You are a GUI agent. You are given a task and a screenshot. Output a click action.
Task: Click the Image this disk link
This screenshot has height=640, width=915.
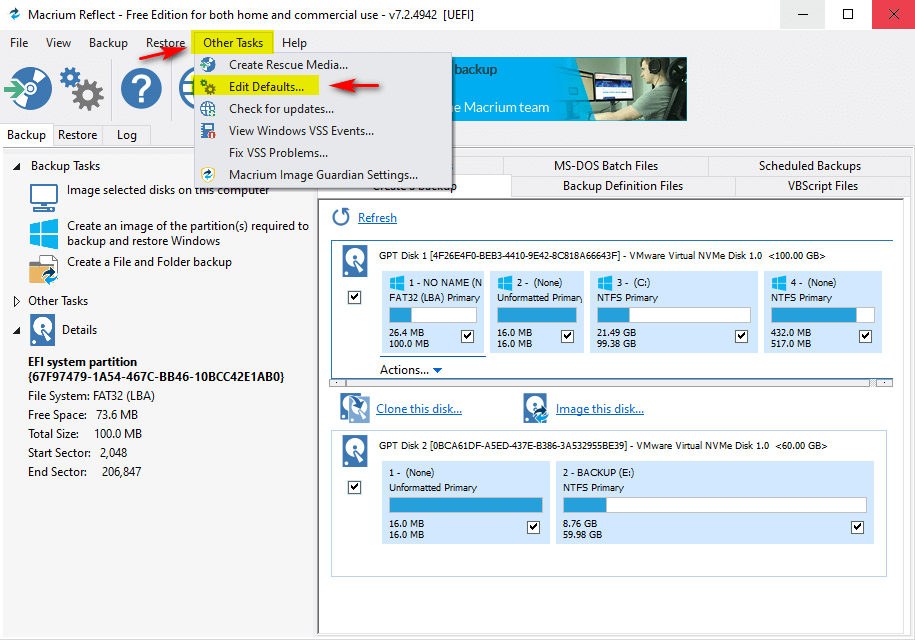(599, 409)
